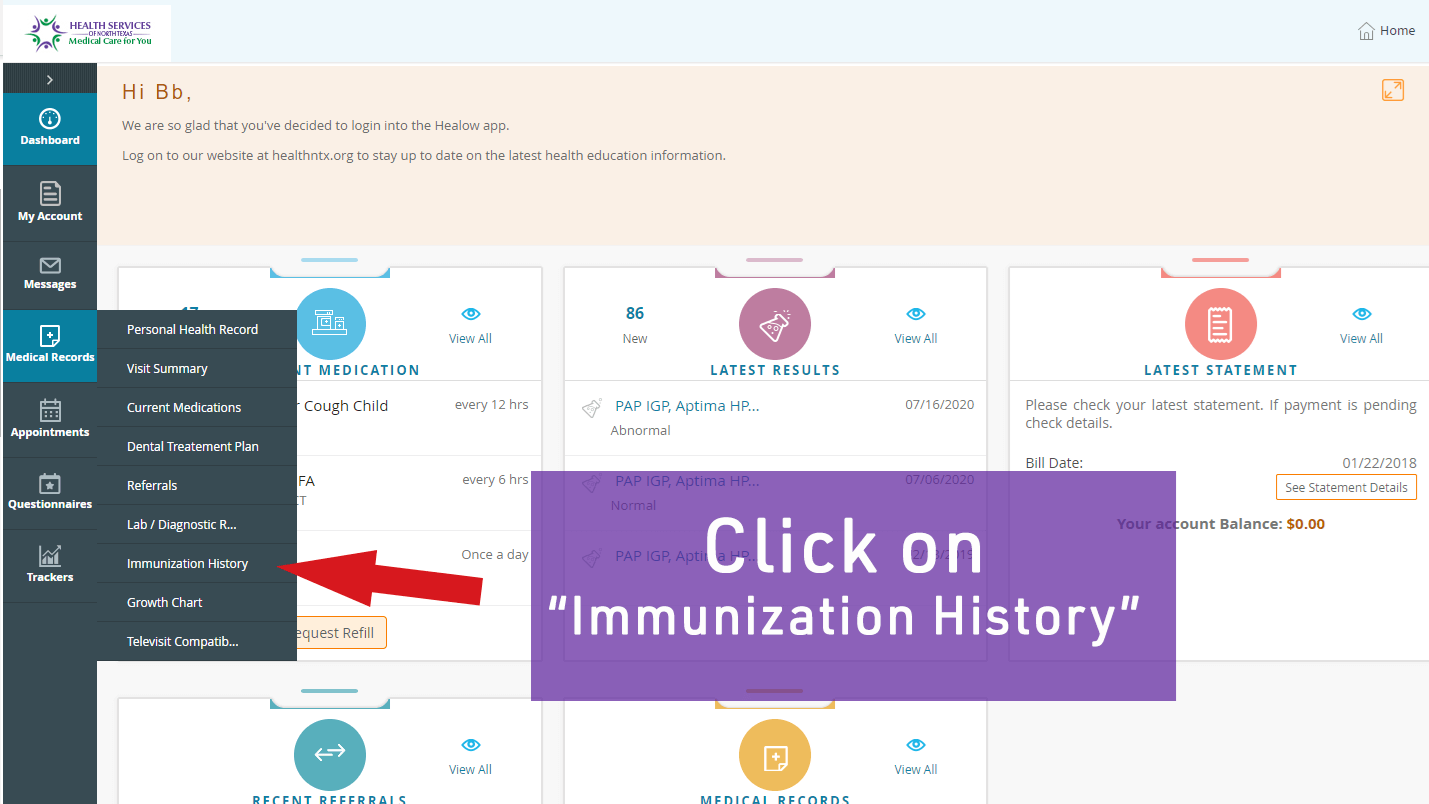Open the abnormal PAP IGP result dated 07/16/2020
The image size is (1429, 804).
point(687,406)
